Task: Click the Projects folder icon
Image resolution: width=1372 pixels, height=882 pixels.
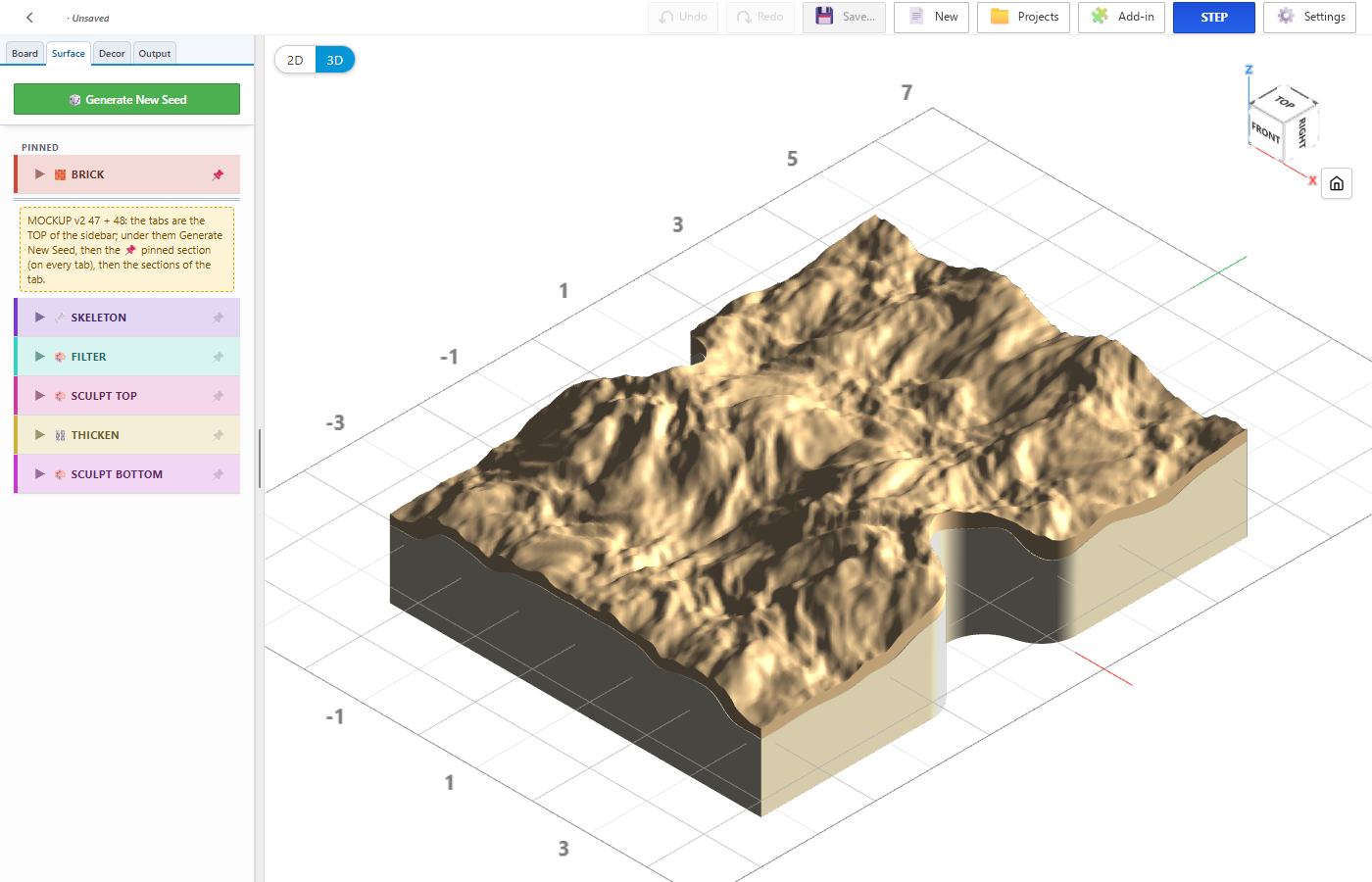Action: pos(1000,17)
